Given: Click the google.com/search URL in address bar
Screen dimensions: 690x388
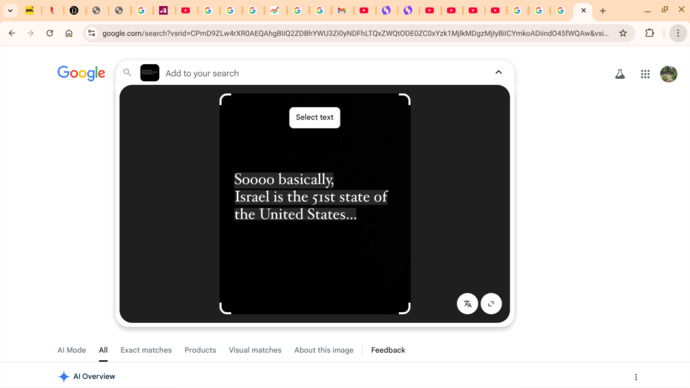Looking at the screenshot, I should (355, 33).
